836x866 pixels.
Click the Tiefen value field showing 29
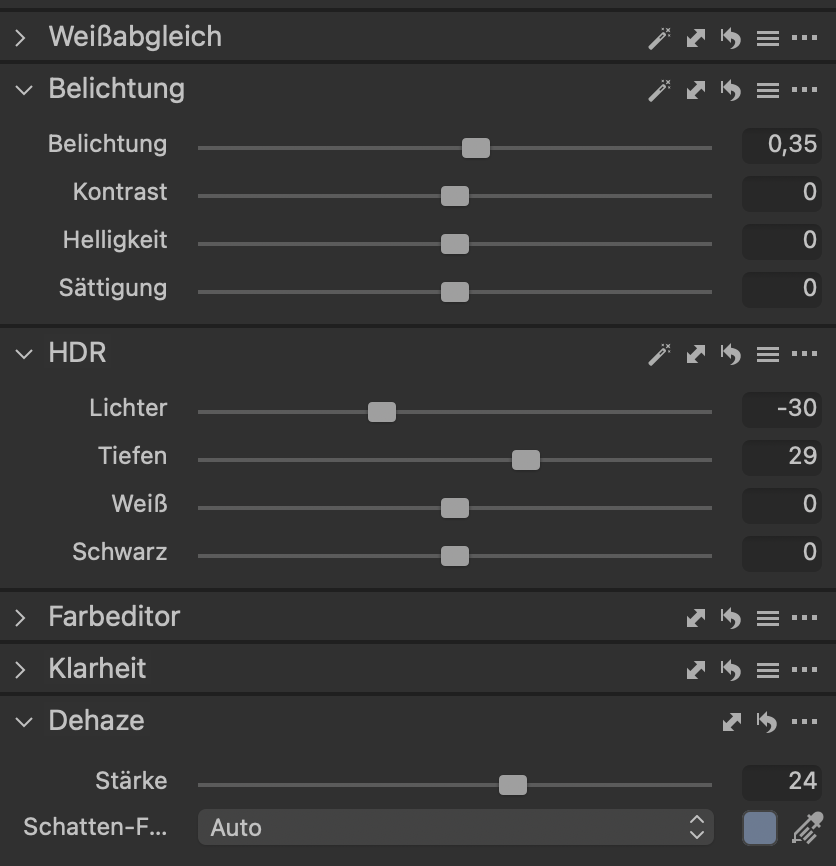pos(782,457)
